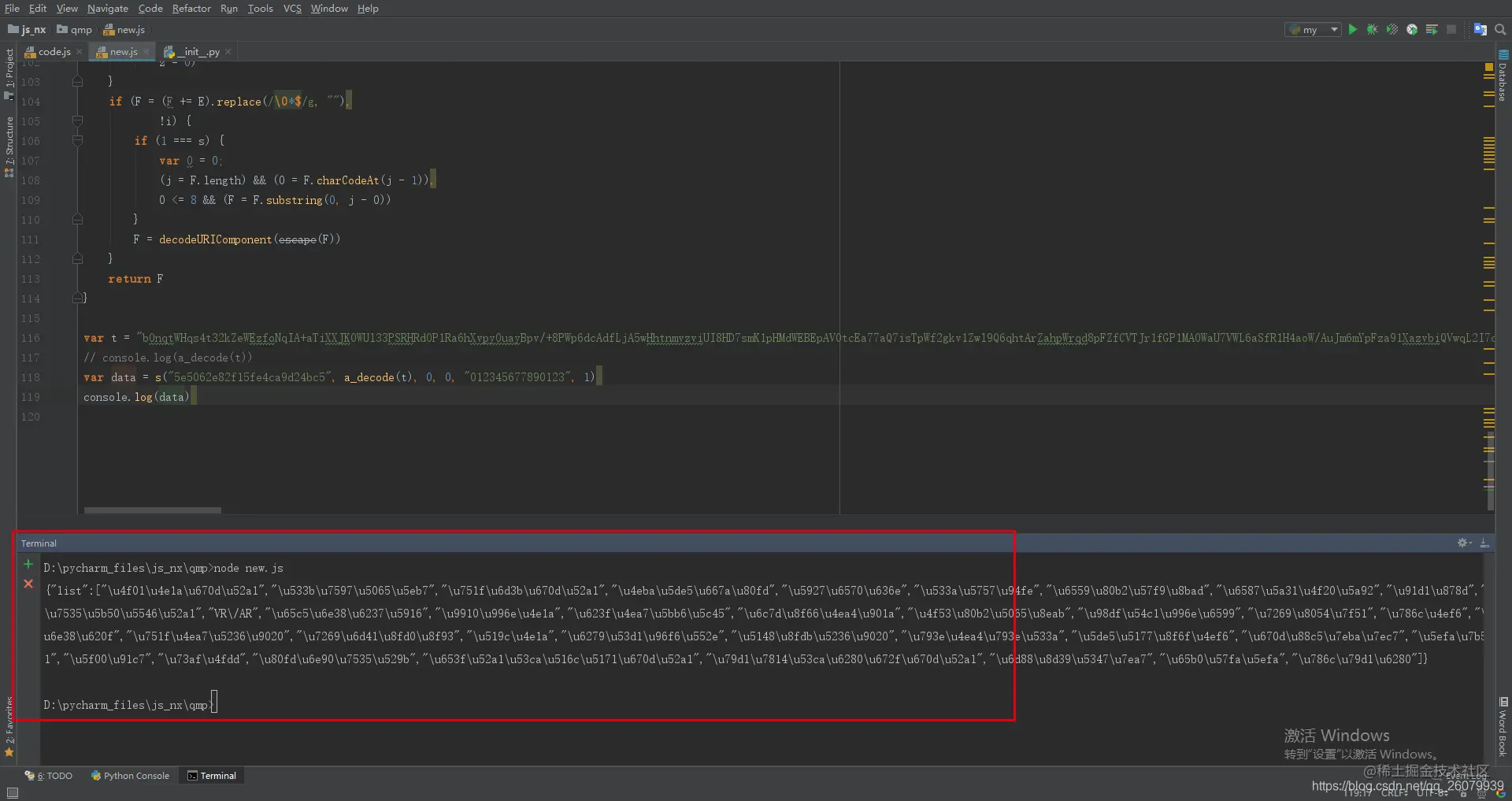Open the Python Console tool window
Image resolution: width=1512 pixels, height=801 pixels.
tap(130, 776)
